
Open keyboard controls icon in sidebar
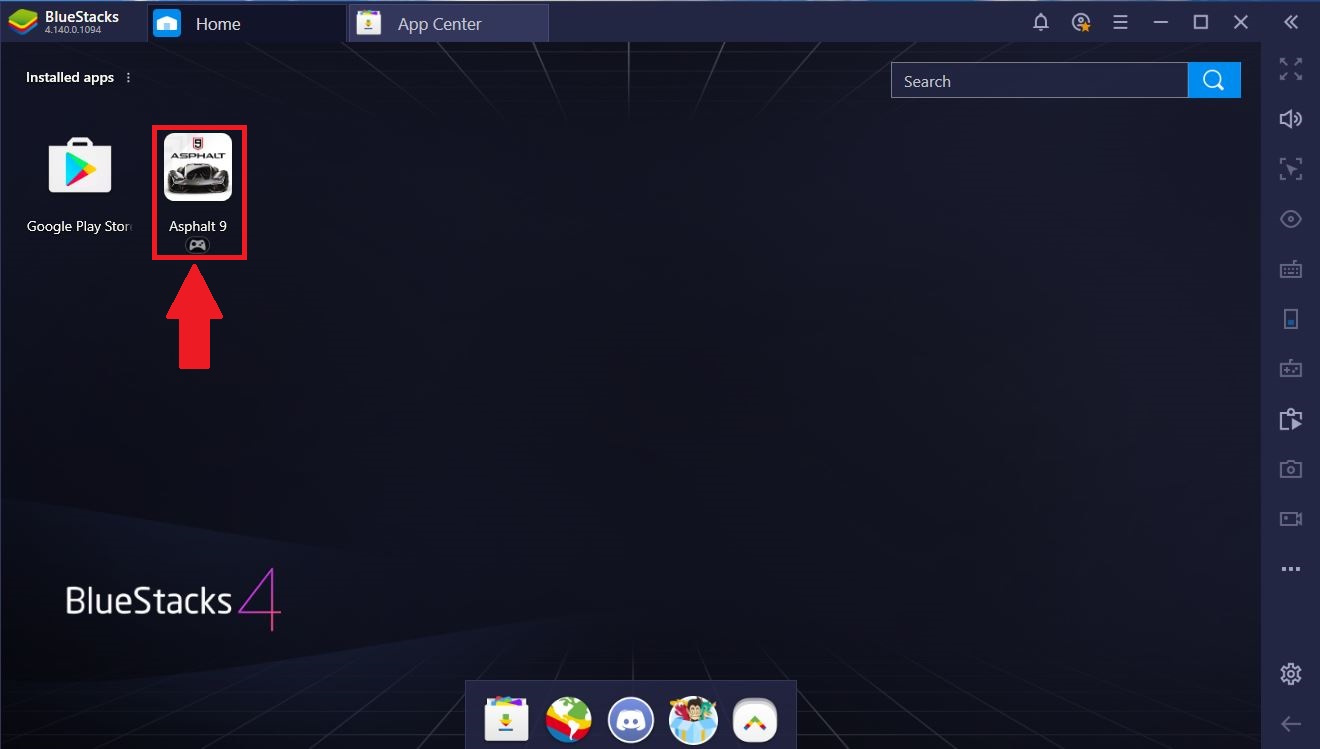[x=1291, y=269]
